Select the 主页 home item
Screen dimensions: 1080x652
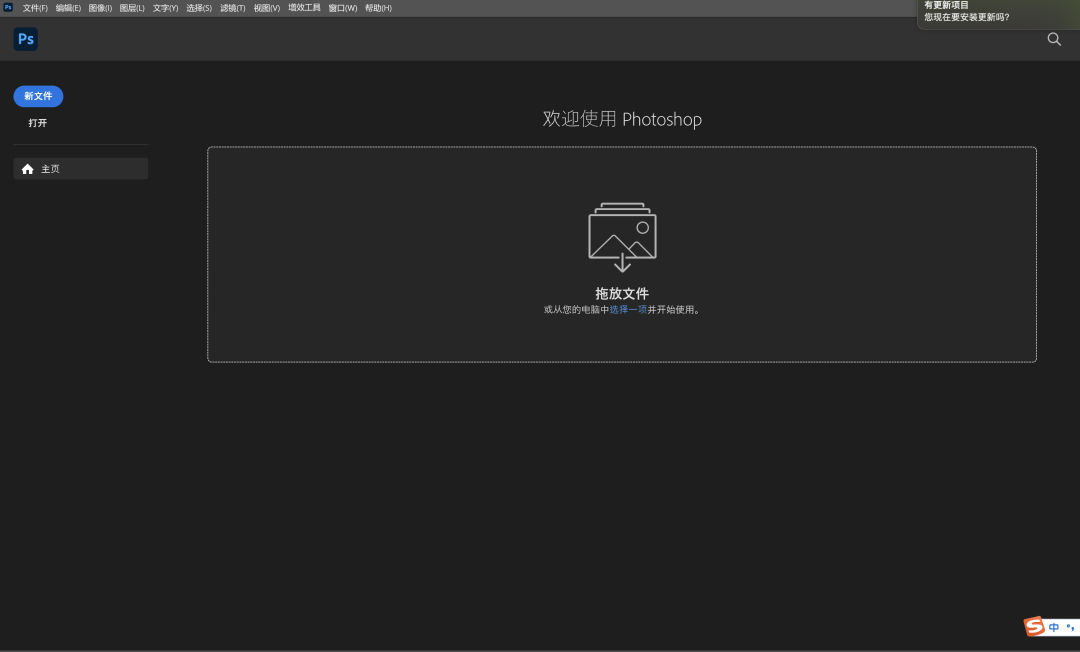[81, 169]
